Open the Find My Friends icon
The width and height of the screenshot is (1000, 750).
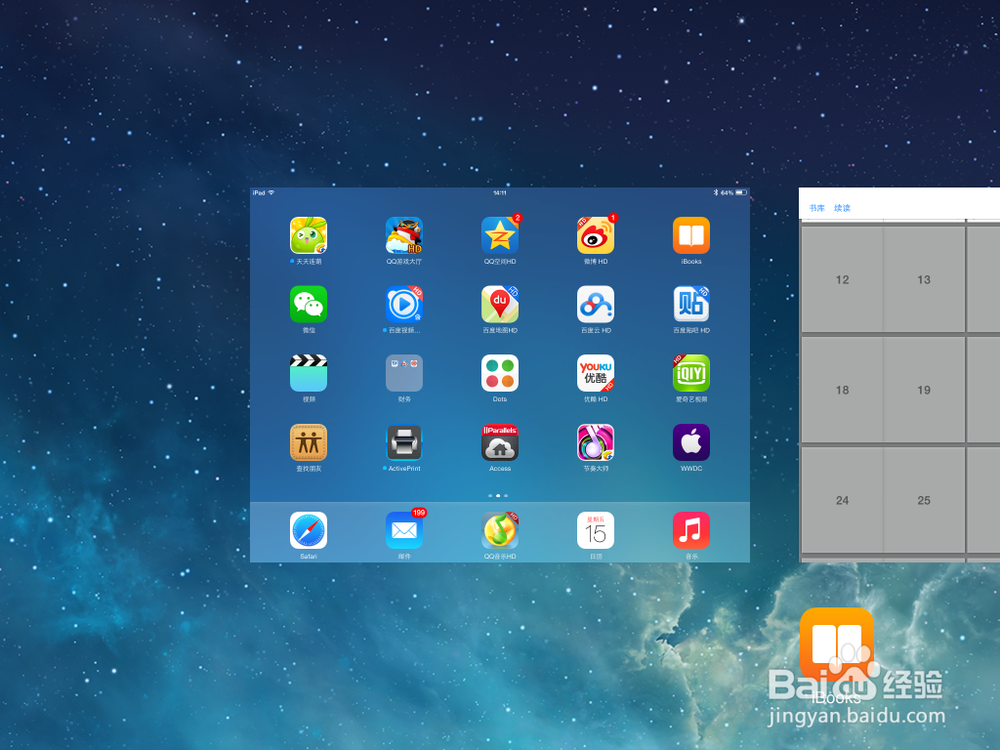[x=309, y=443]
